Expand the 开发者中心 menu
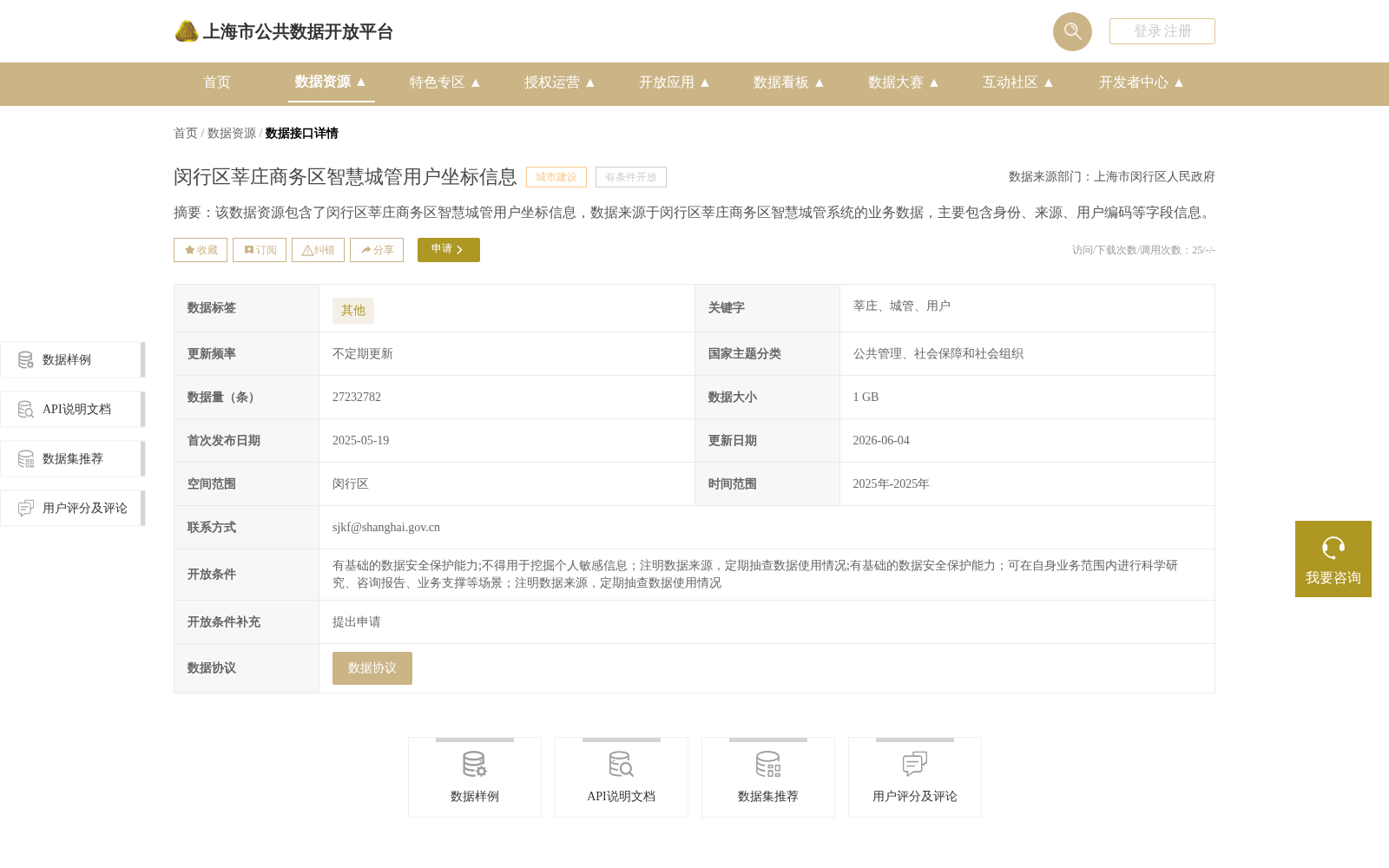Viewport: 1389px width, 868px height. tap(1142, 82)
